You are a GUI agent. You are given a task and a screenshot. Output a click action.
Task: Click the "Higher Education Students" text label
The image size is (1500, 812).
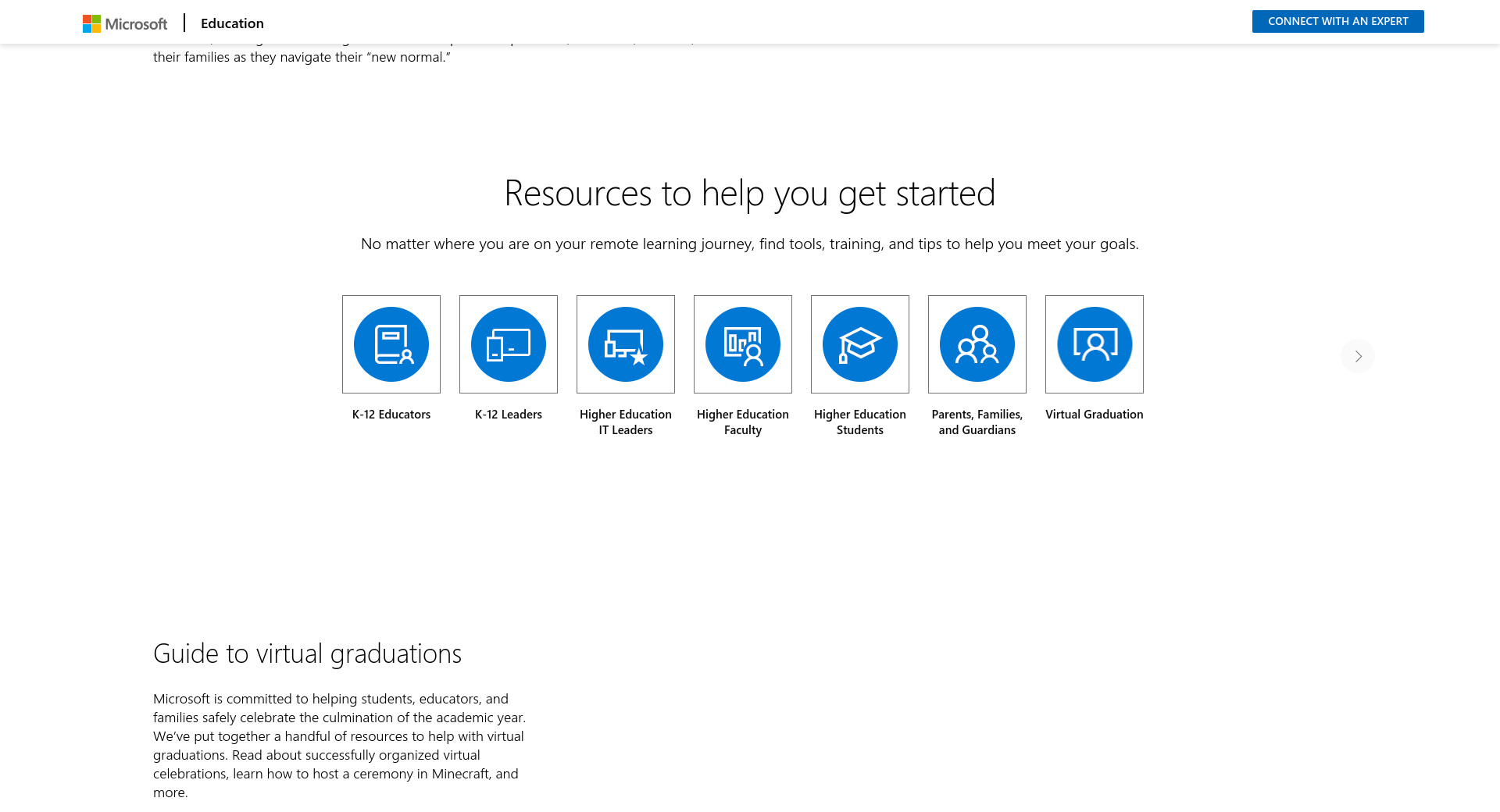[860, 422]
